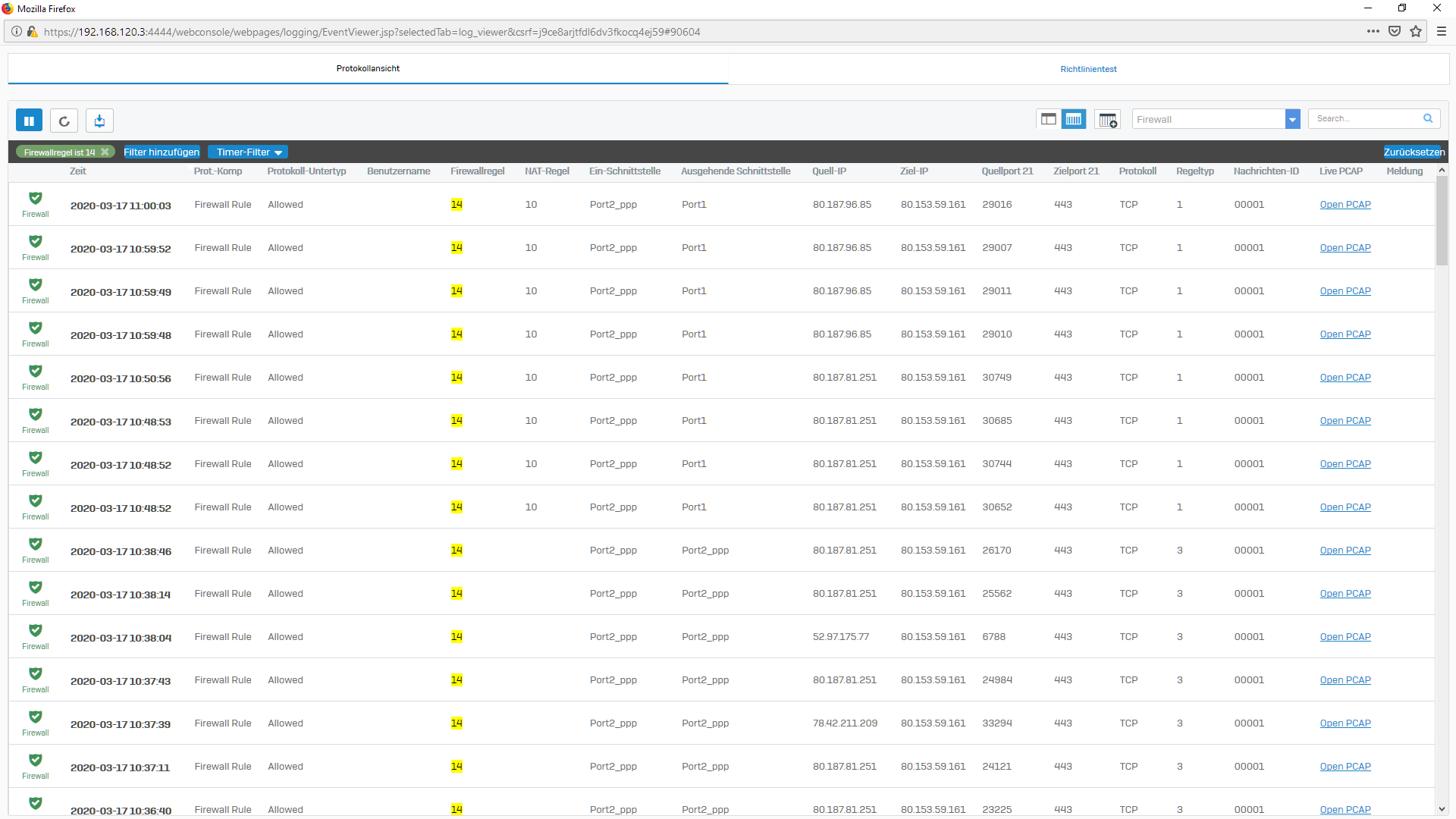Click the firewall shield icon for 10:37:39 entry
Viewport: 1456px width, 819px height.
pyautogui.click(x=35, y=717)
